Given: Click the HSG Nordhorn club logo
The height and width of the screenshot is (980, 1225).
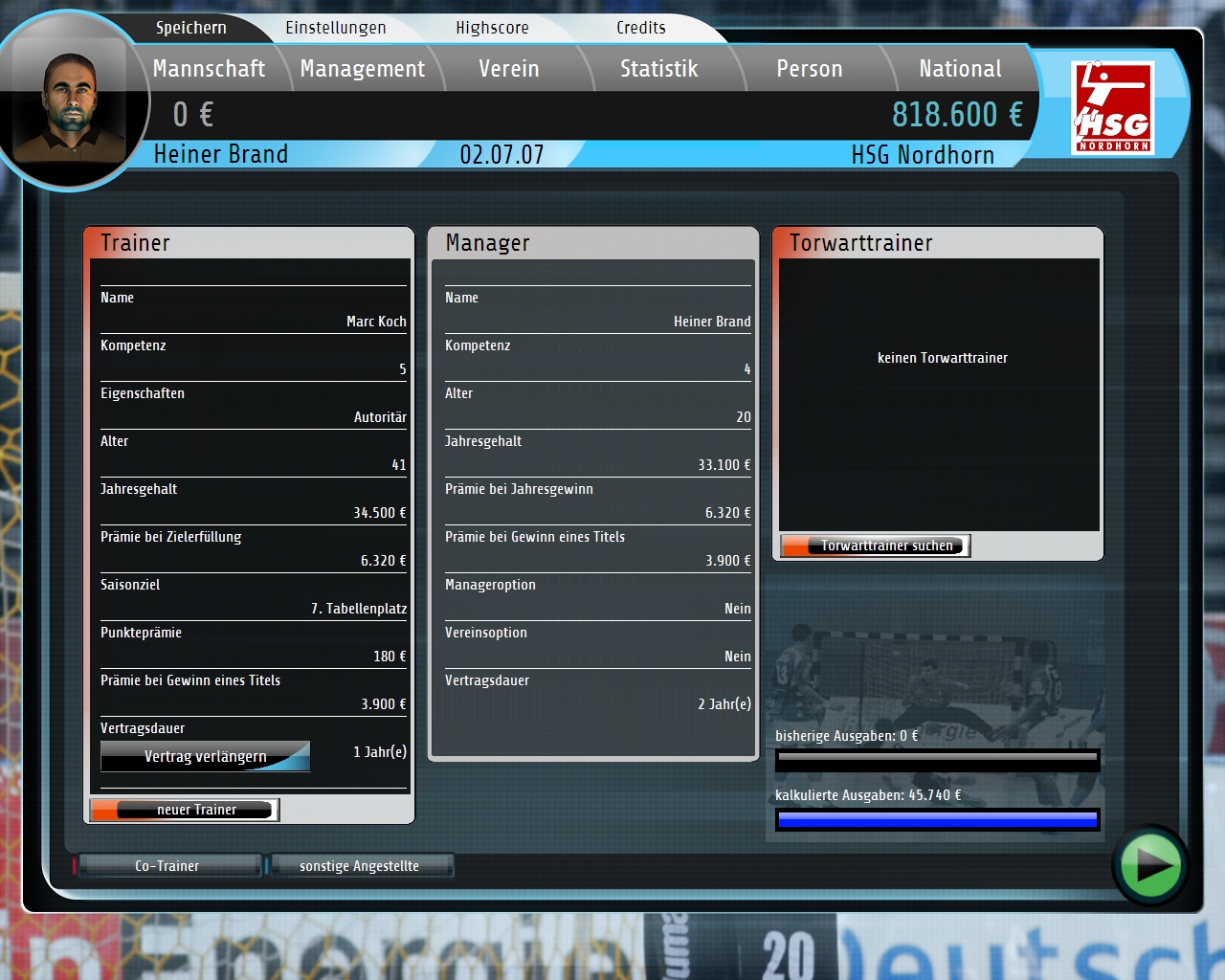Looking at the screenshot, I should 1112,107.
